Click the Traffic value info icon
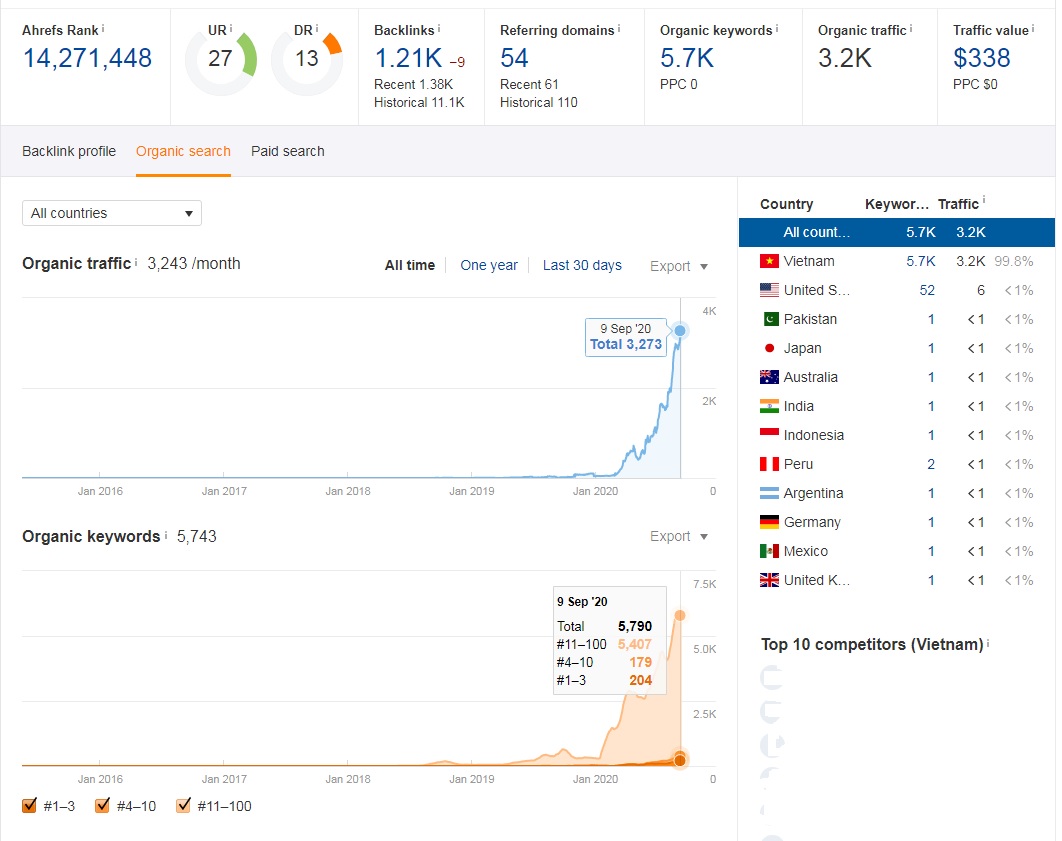1062x841 pixels. coord(1033,28)
